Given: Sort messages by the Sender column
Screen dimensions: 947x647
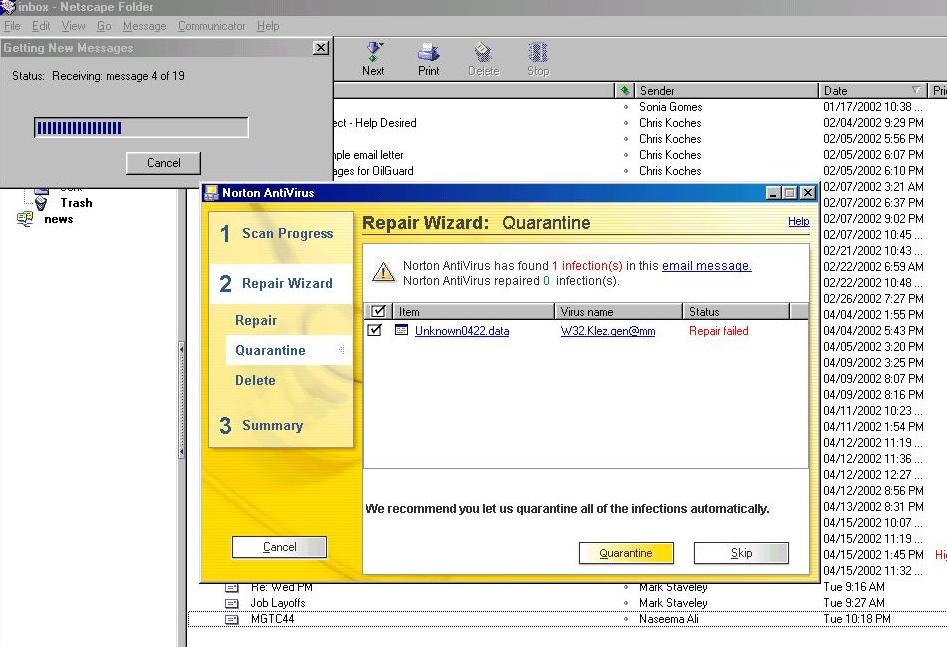Looking at the screenshot, I should pos(725,91).
